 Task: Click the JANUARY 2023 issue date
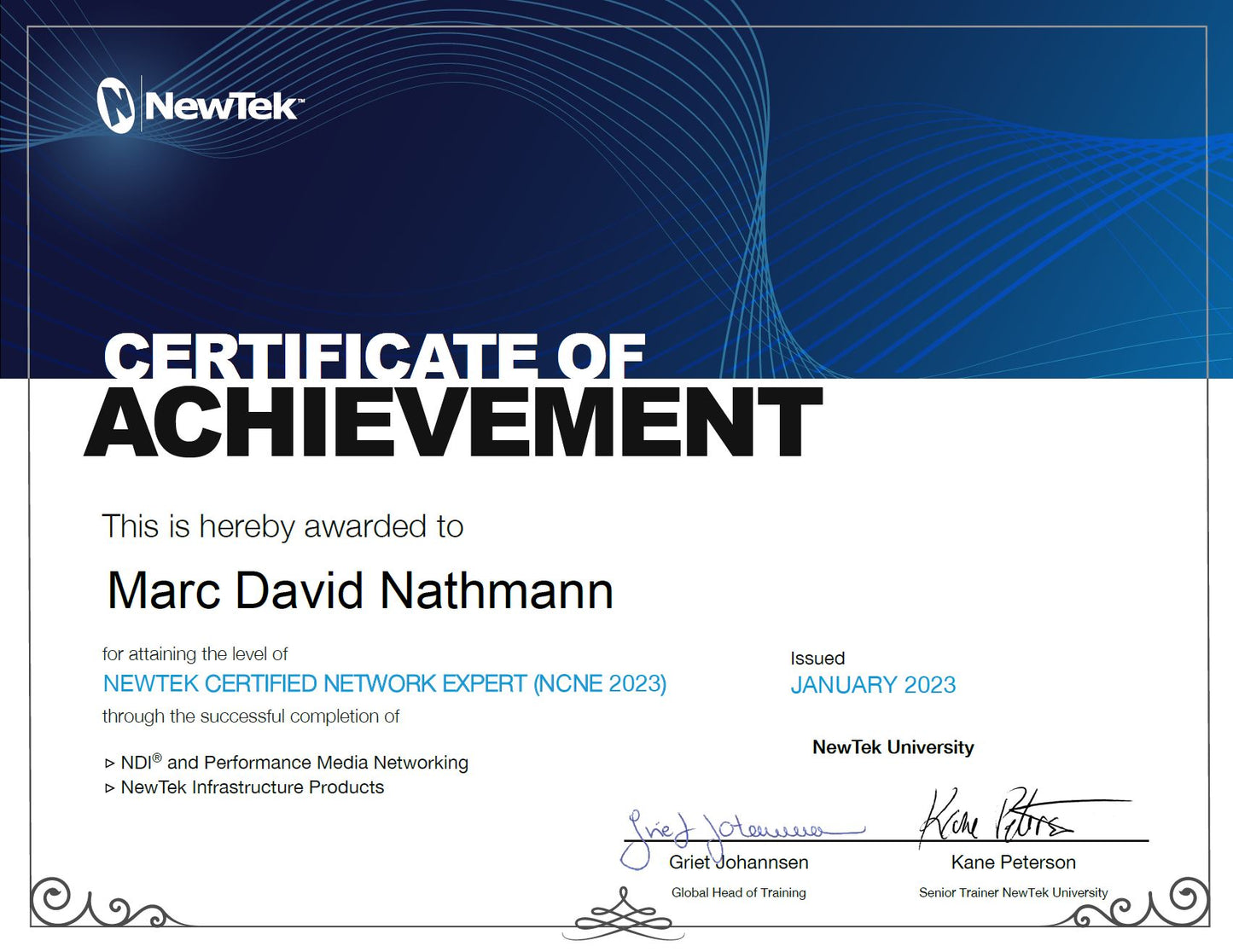click(873, 685)
